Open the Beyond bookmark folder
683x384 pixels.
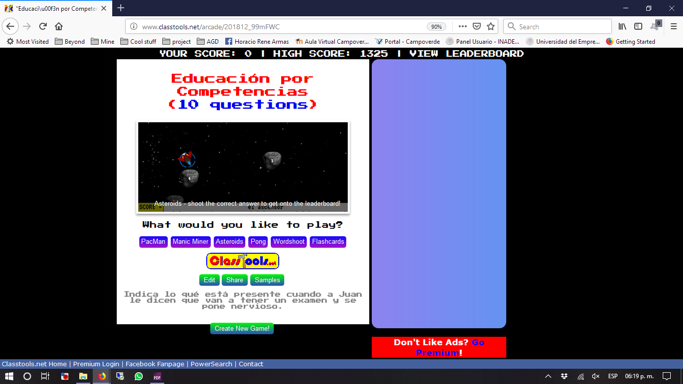click(x=70, y=41)
